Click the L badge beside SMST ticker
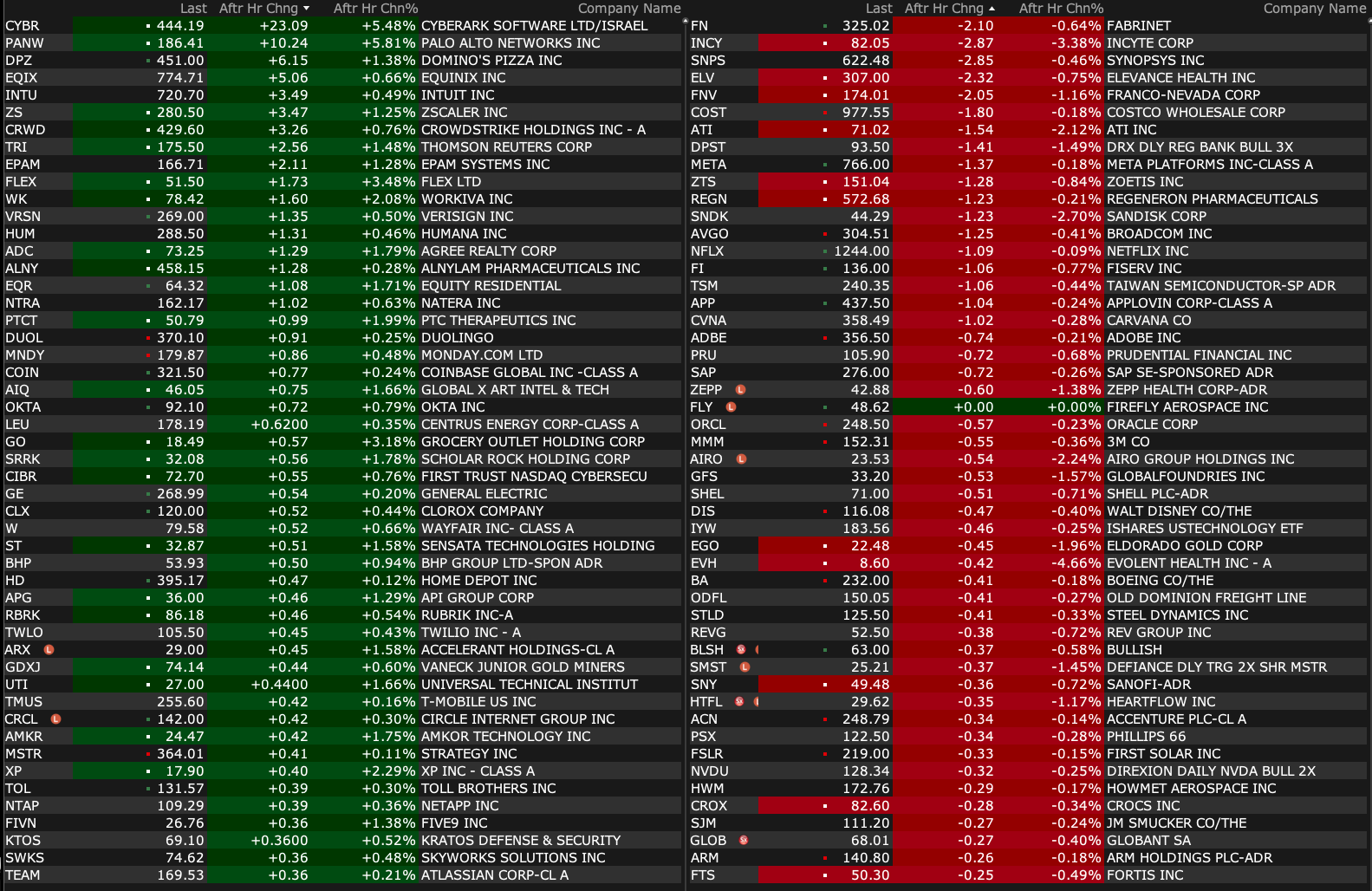1372x891 pixels. [745, 667]
